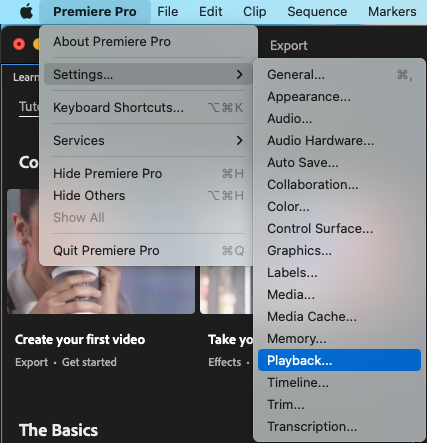The width and height of the screenshot is (427, 443).
Task: Expand the Services submenu chevron
Action: click(x=239, y=140)
